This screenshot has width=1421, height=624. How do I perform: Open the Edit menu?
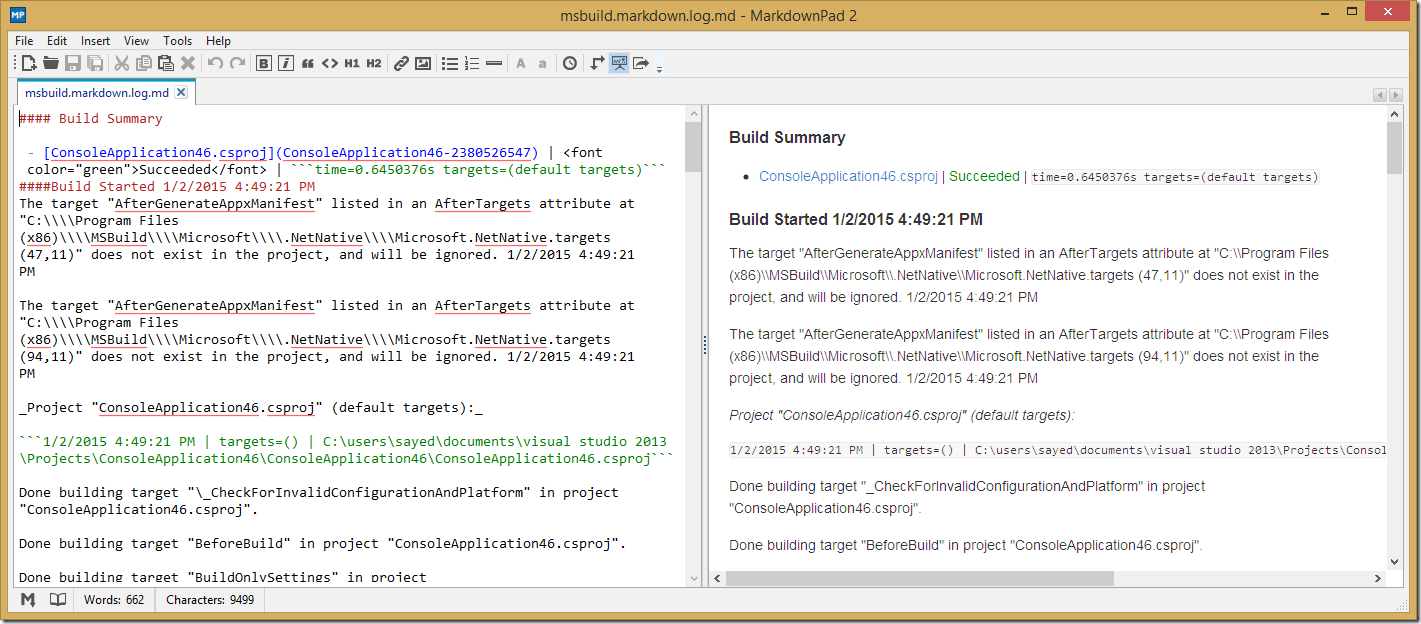point(57,41)
